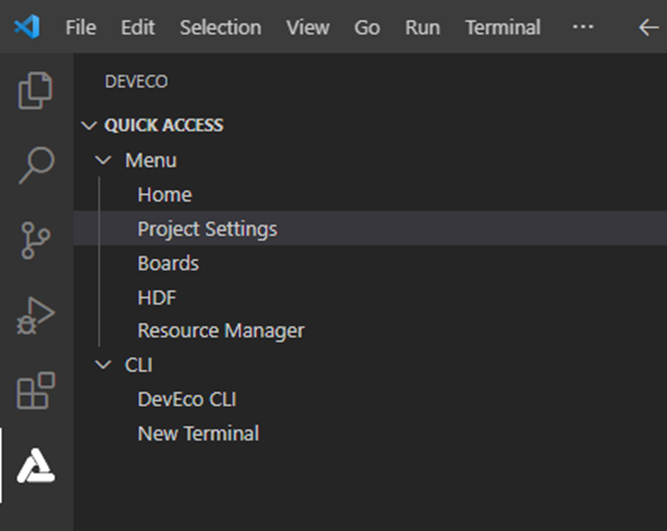Viewport: 667px width, 531px height.
Task: Open the Search view icon
Action: 36,165
